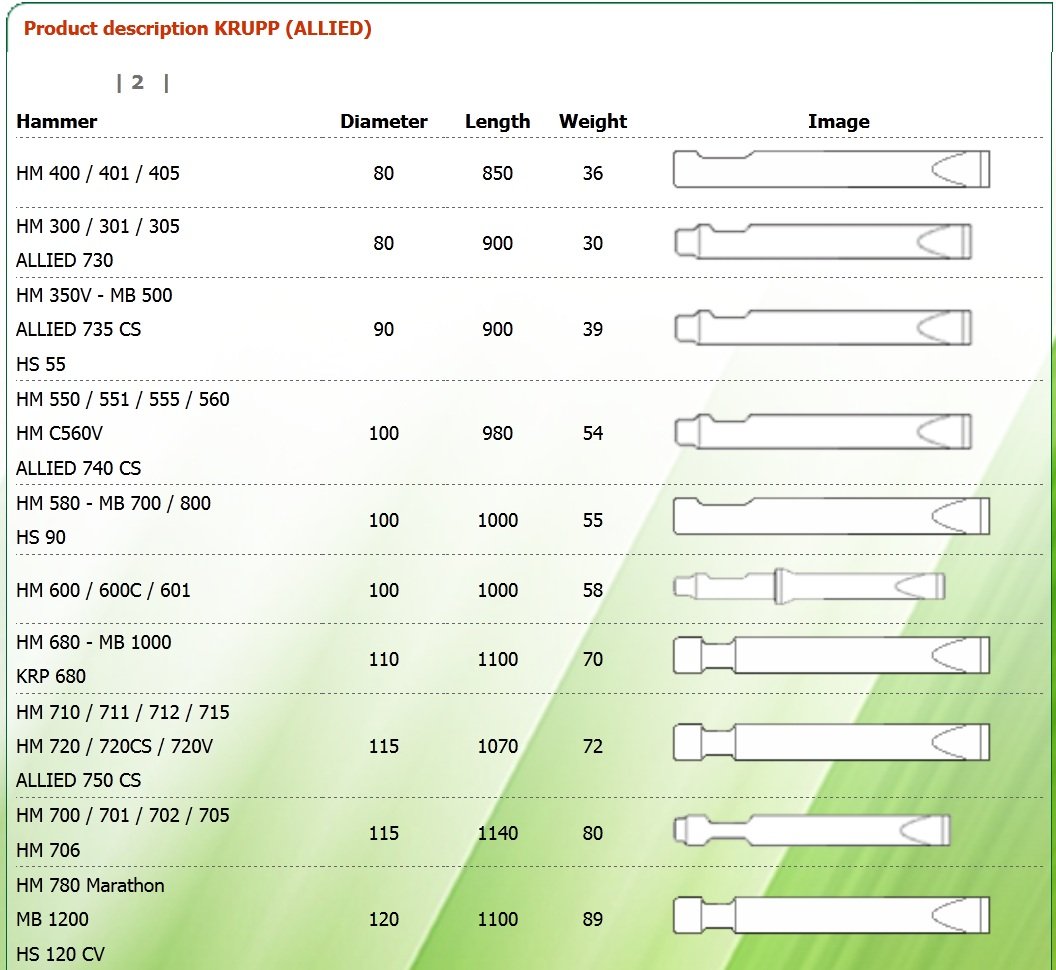The width and height of the screenshot is (1056, 970).
Task: Click the 'HM 706' text
Action: [48, 850]
